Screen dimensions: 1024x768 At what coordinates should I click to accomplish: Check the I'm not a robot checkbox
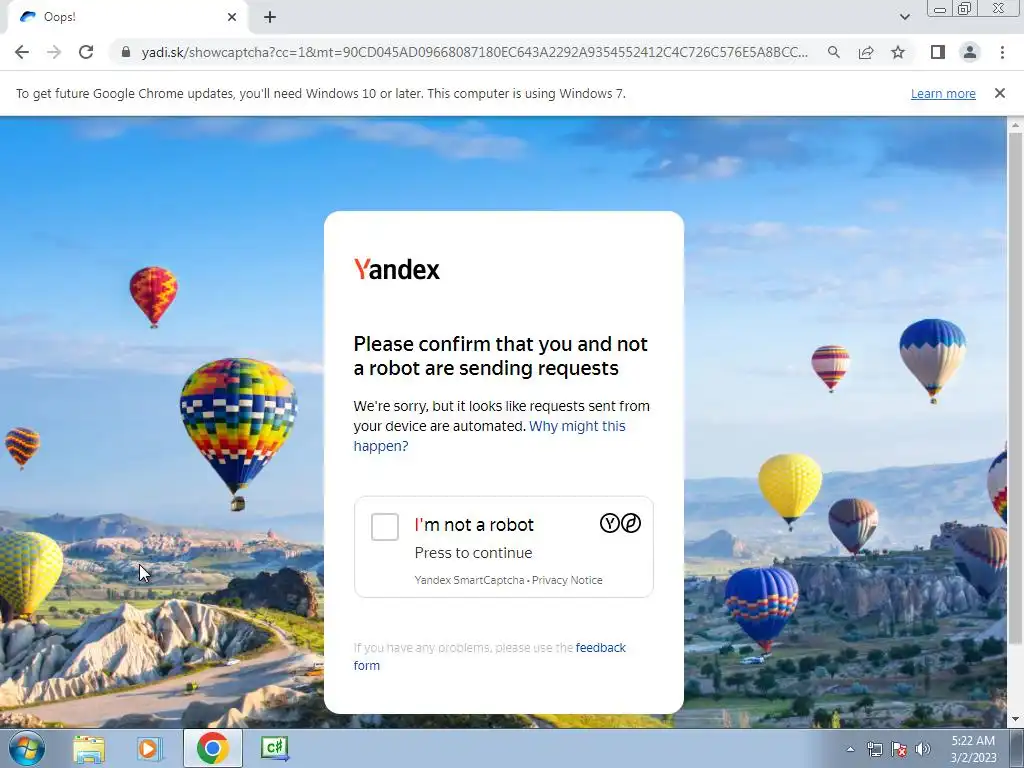[x=385, y=527]
